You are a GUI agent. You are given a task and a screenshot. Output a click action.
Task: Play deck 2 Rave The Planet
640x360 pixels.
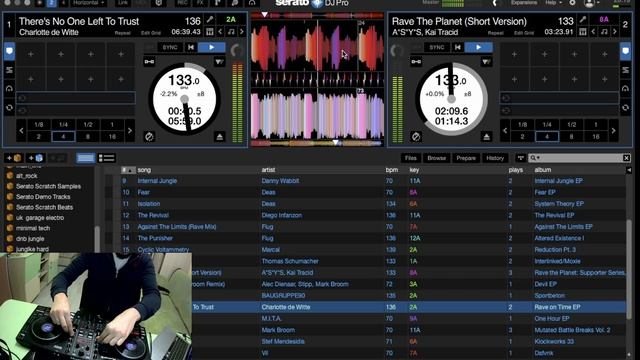click(x=478, y=47)
